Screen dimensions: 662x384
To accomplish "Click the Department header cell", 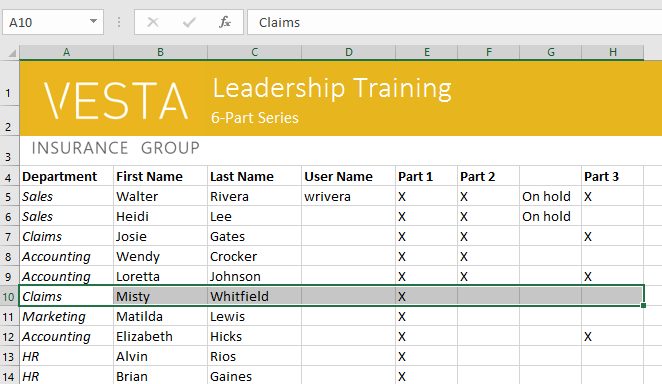I will pos(66,176).
